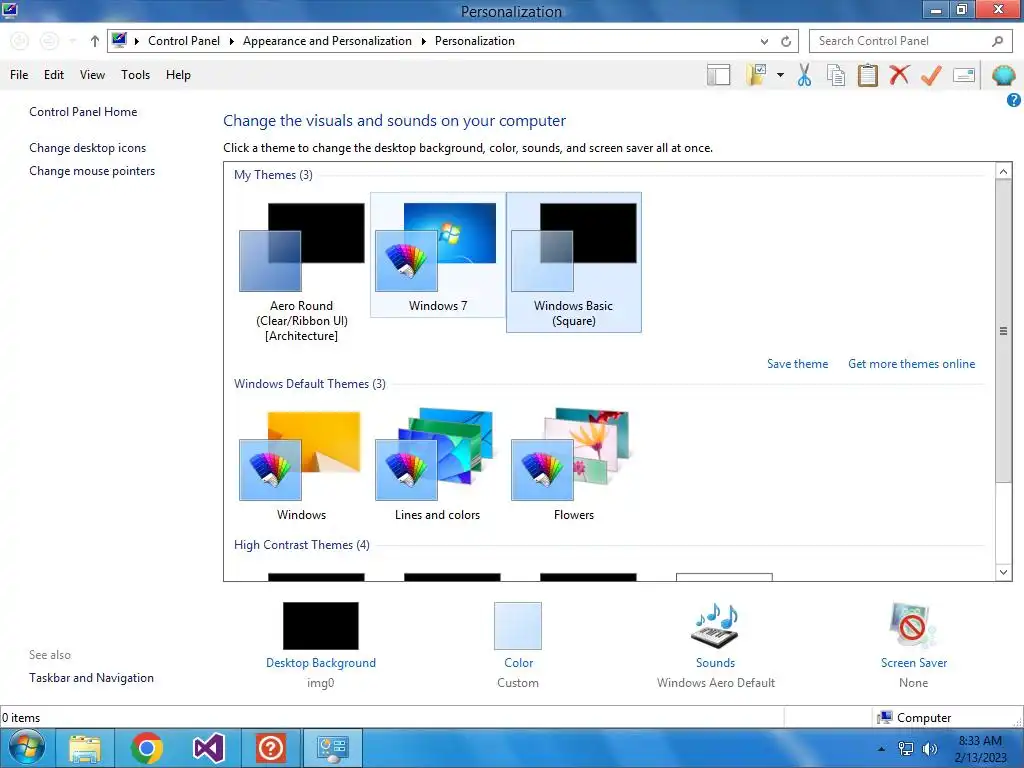Click Get more themes online

pyautogui.click(x=912, y=364)
